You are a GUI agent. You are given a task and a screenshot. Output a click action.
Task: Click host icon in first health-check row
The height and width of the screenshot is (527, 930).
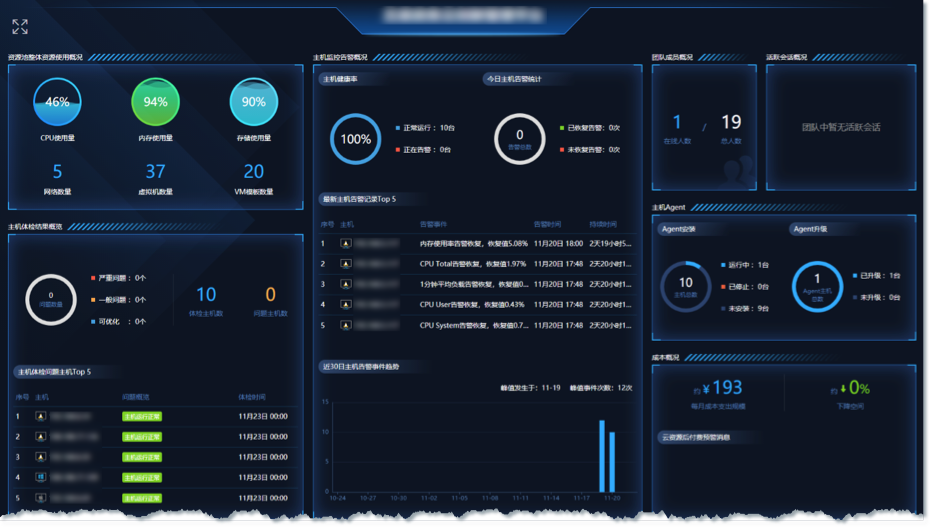click(x=40, y=417)
